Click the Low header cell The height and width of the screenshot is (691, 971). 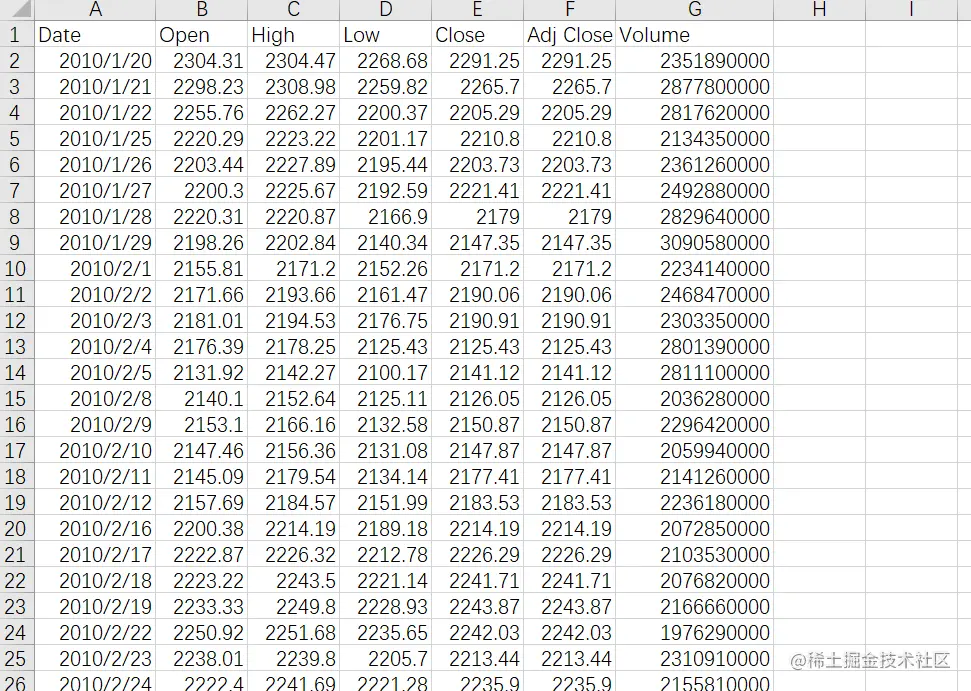(386, 35)
